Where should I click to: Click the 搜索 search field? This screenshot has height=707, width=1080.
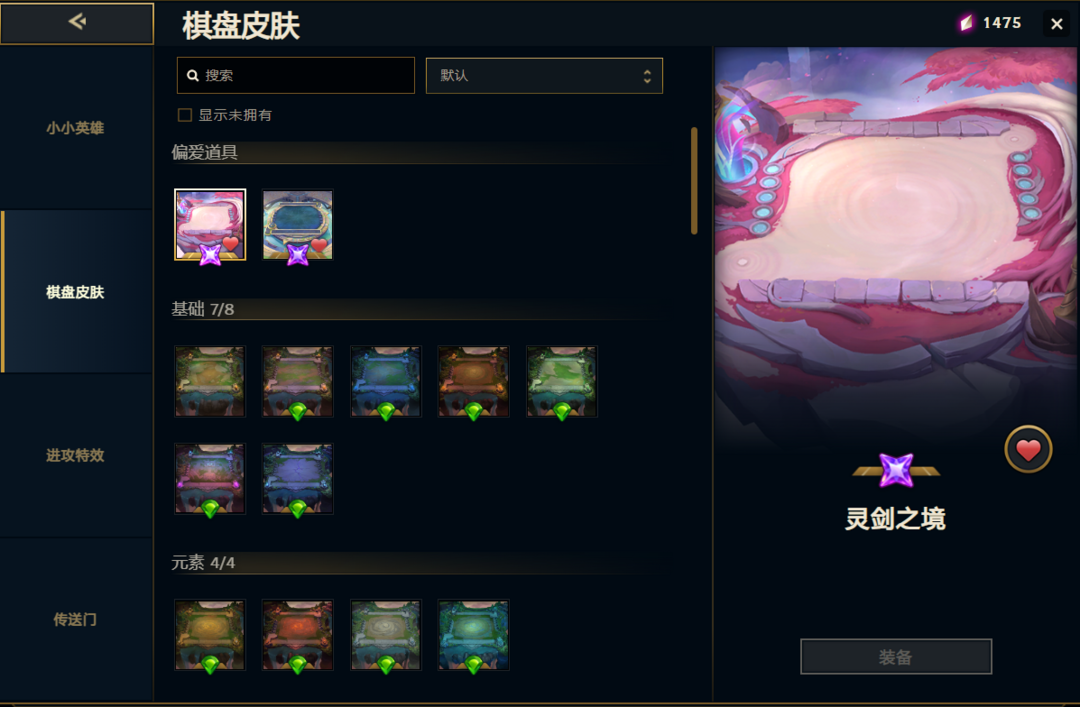(x=296, y=76)
